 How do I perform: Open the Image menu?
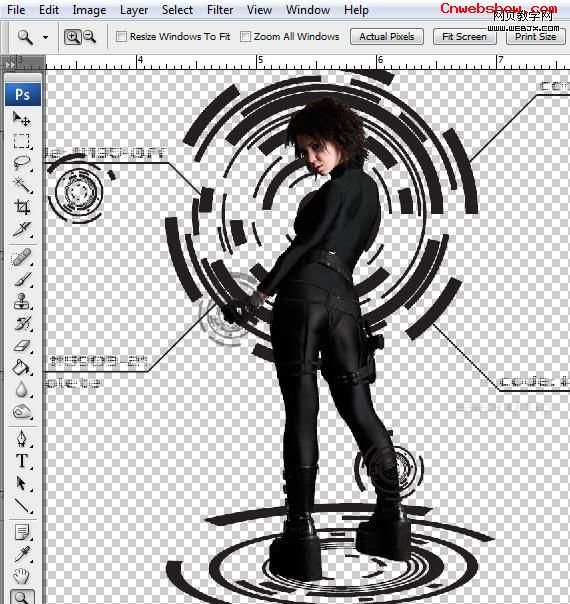pos(89,10)
